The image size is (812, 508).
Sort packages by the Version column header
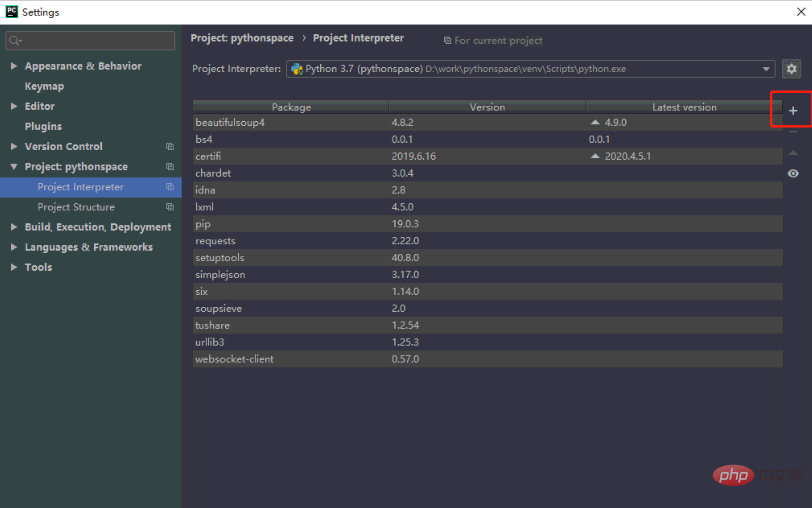coord(487,107)
